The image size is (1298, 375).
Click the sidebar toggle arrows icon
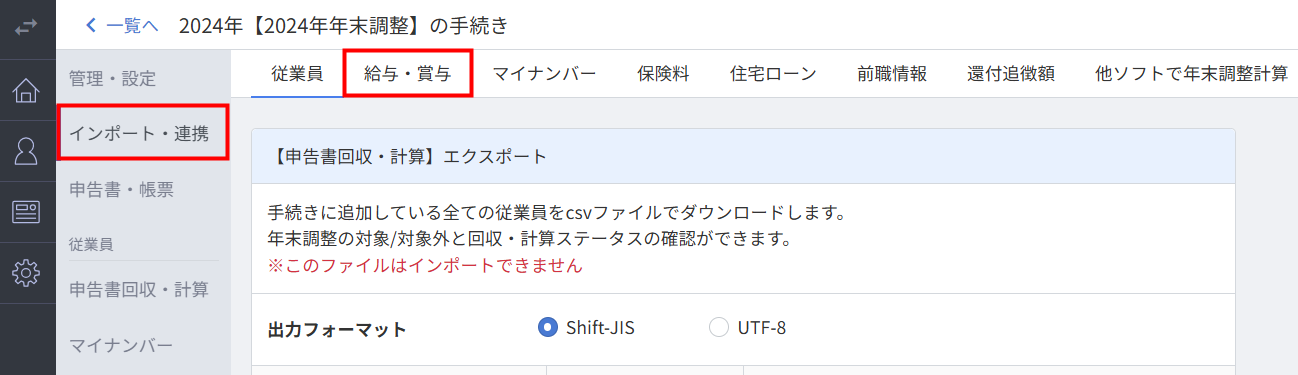pyautogui.click(x=27, y=28)
